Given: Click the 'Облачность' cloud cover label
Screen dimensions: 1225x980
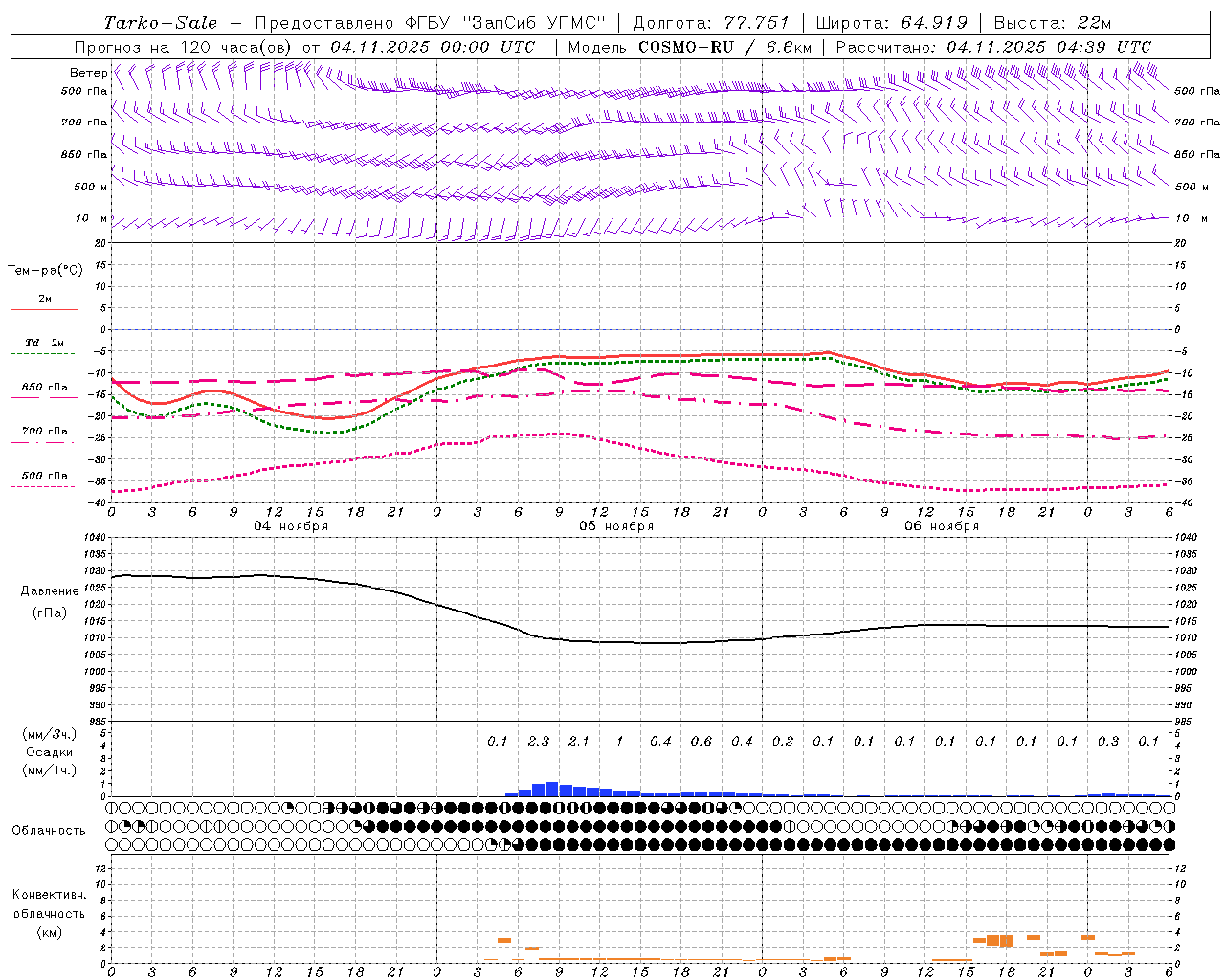Looking at the screenshot, I should (49, 831).
